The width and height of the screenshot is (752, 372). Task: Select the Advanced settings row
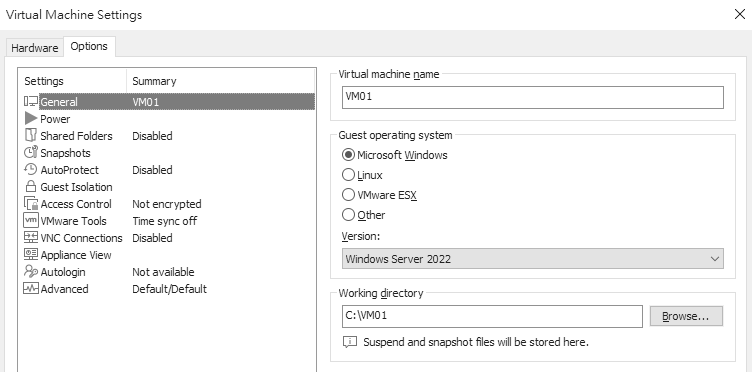click(x=169, y=289)
